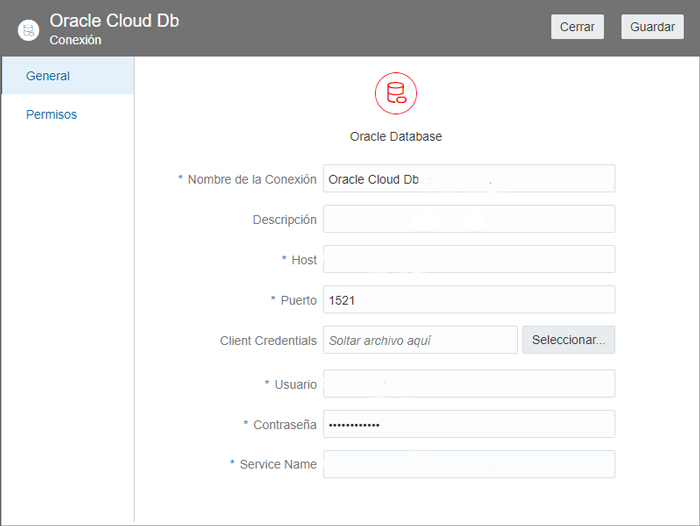Screen dimensions: 700x526
Task: Click the Contraseña label
Action: tap(285, 425)
